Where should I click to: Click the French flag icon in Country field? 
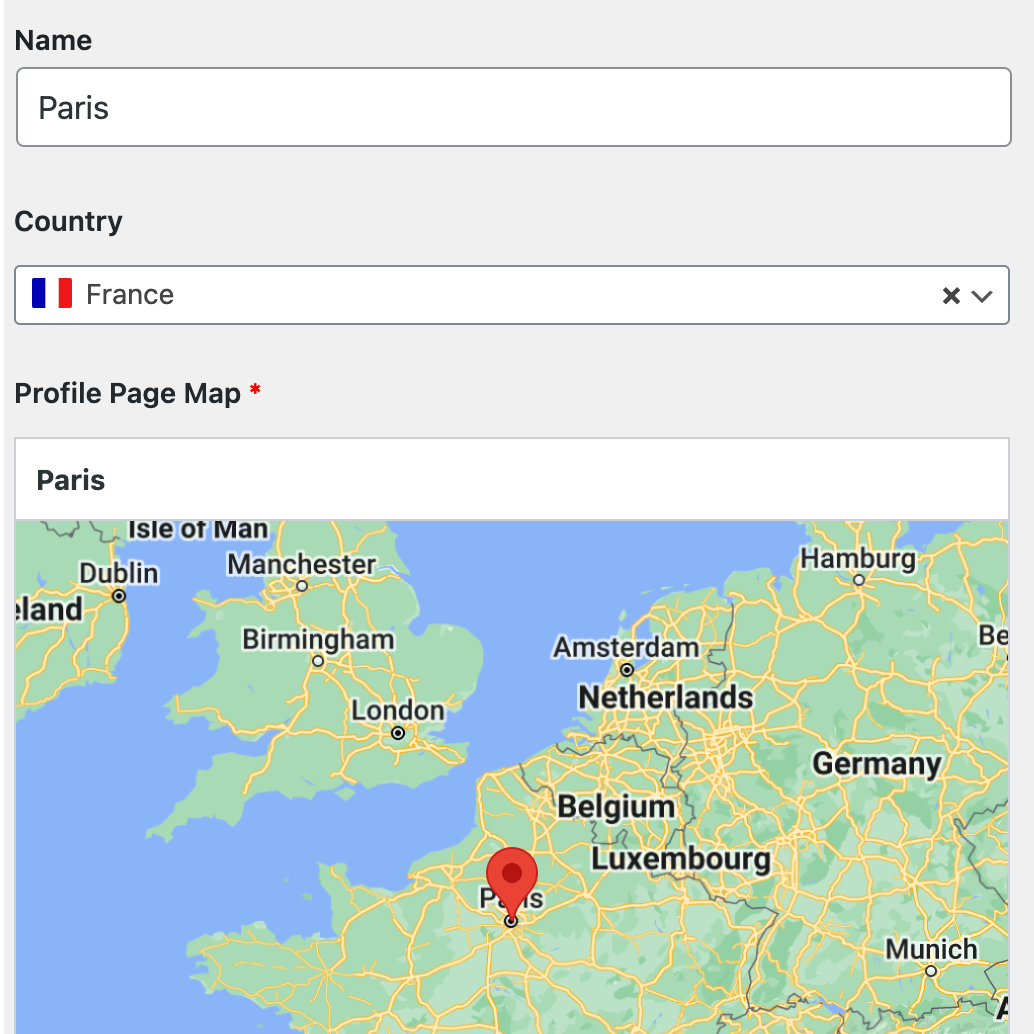pos(51,293)
